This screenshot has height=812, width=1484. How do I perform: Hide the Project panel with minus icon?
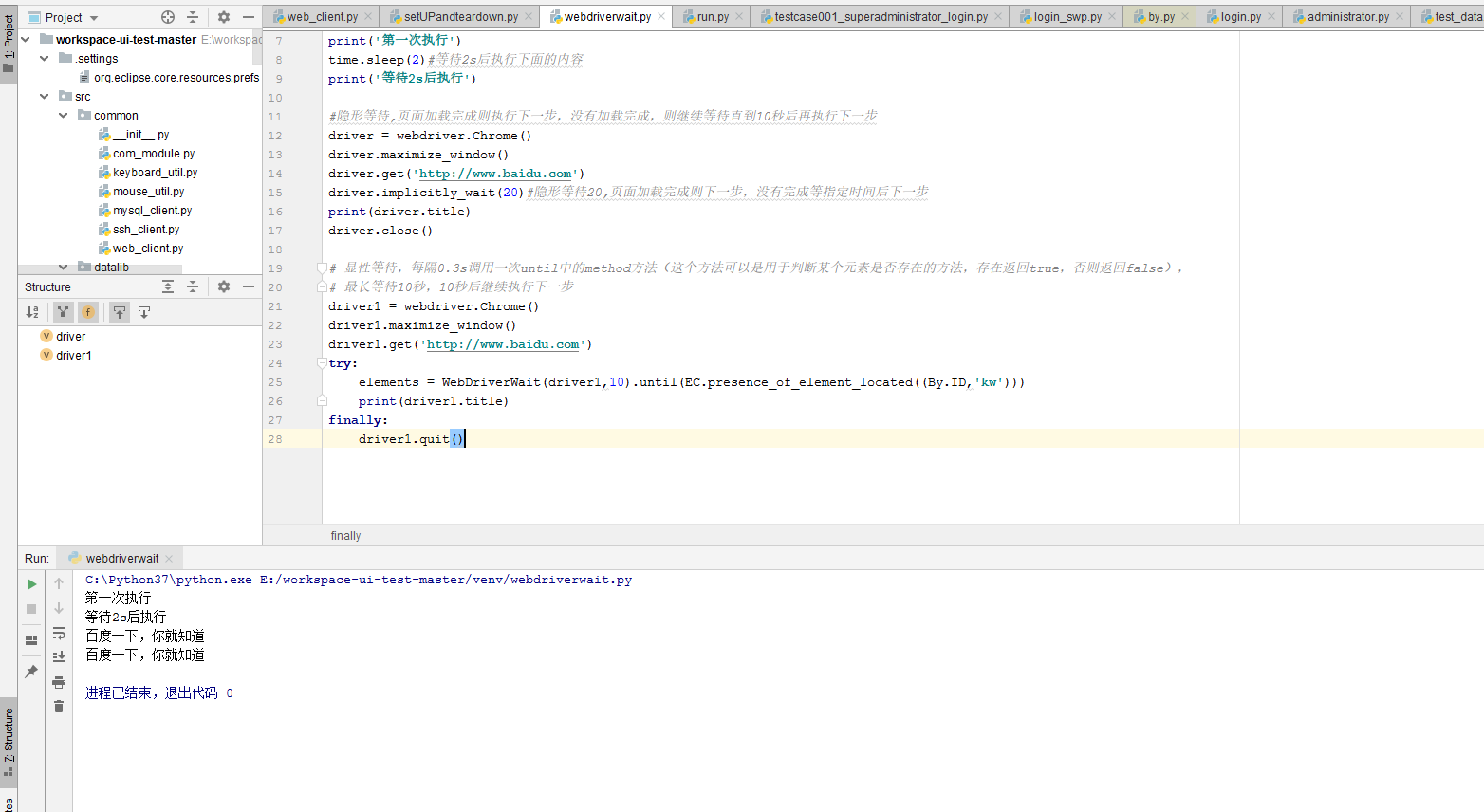(249, 17)
